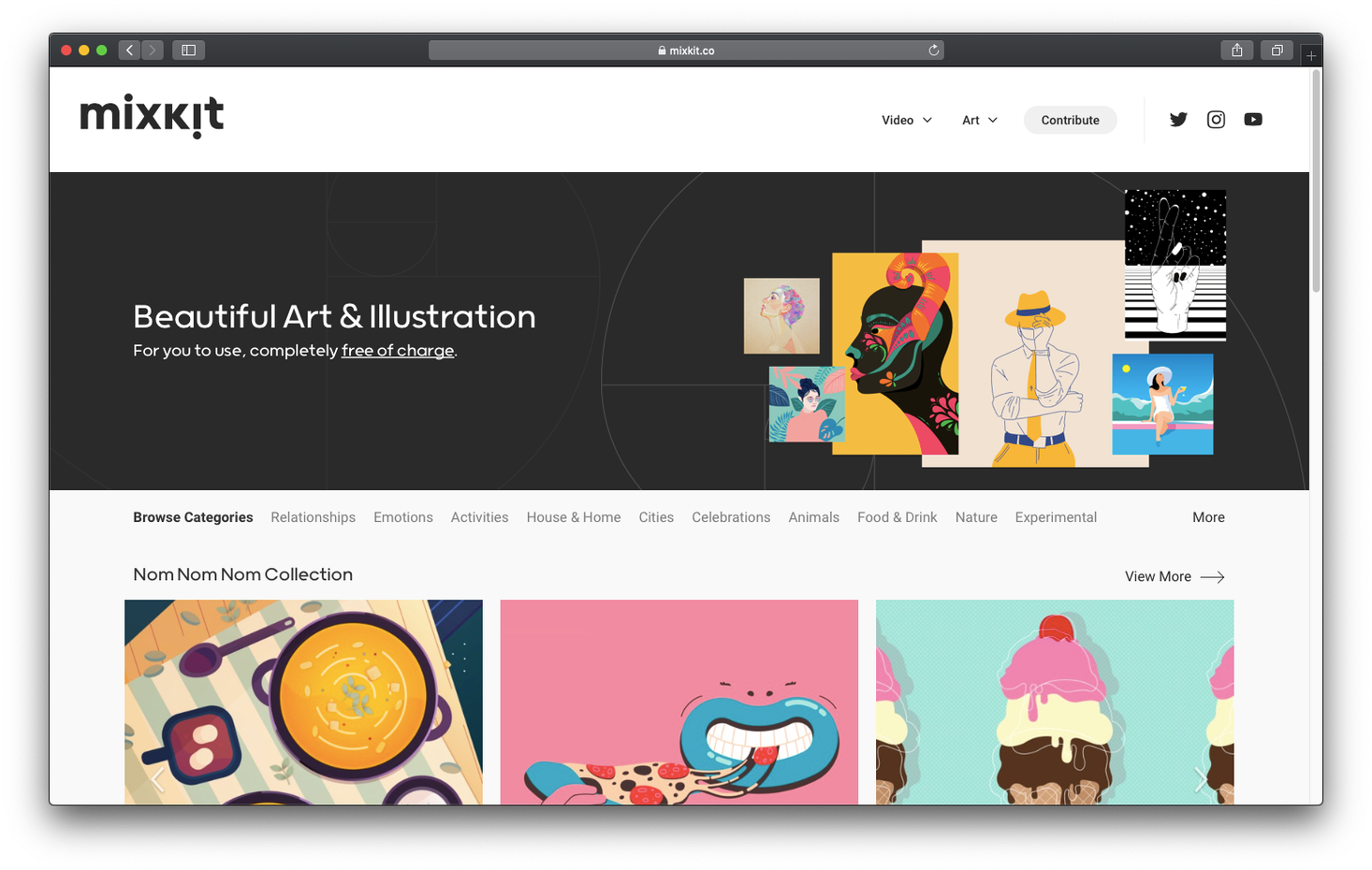Reload the page in Safari
Screen dimensions: 1372x870
(933, 51)
